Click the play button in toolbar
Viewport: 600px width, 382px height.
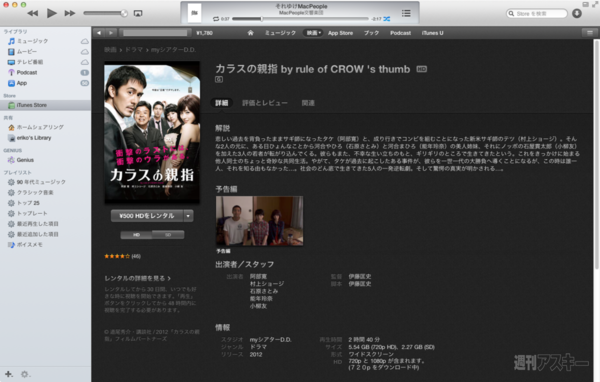click(51, 13)
